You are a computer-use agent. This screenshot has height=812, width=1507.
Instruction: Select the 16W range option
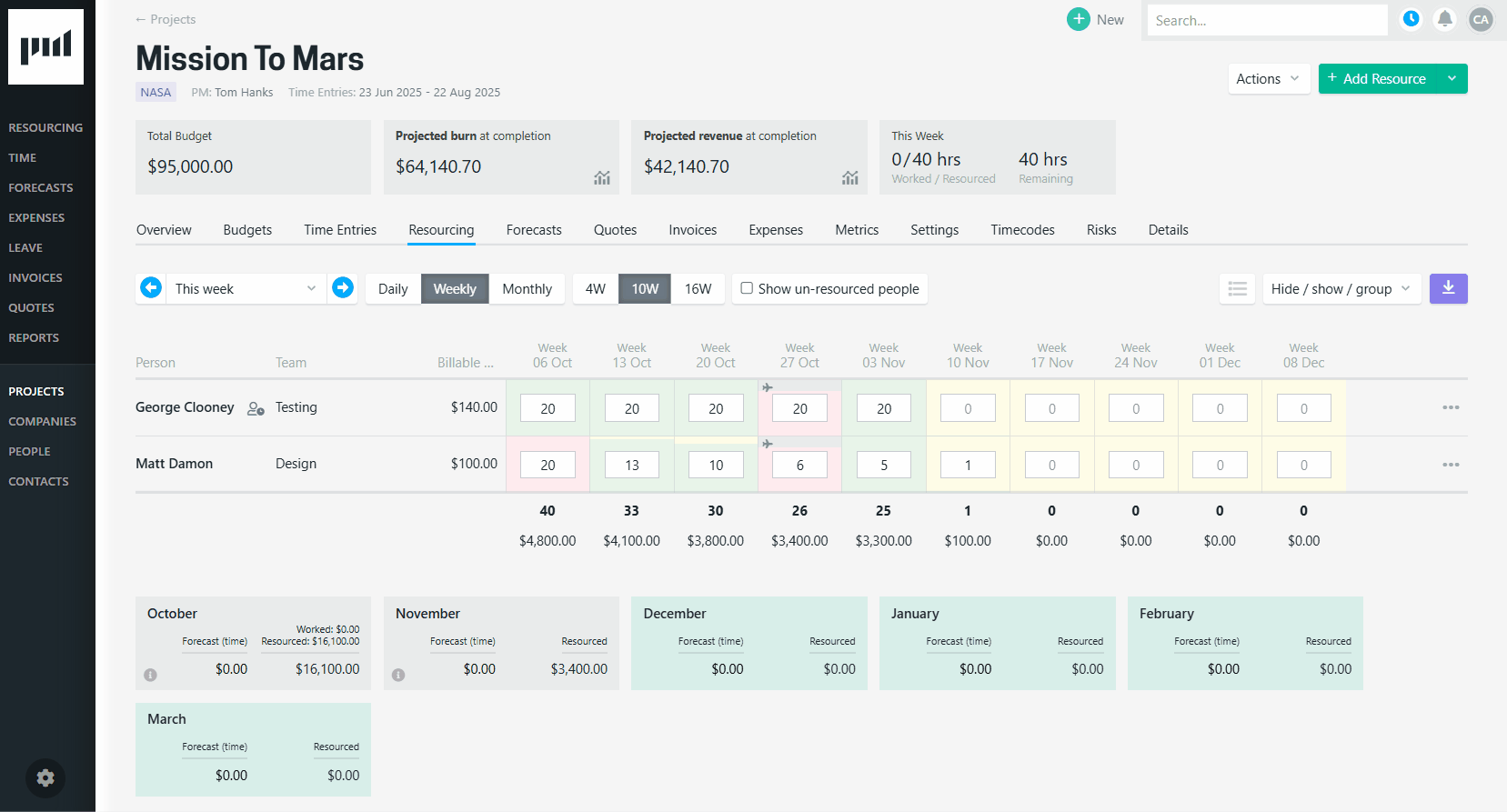(698, 289)
